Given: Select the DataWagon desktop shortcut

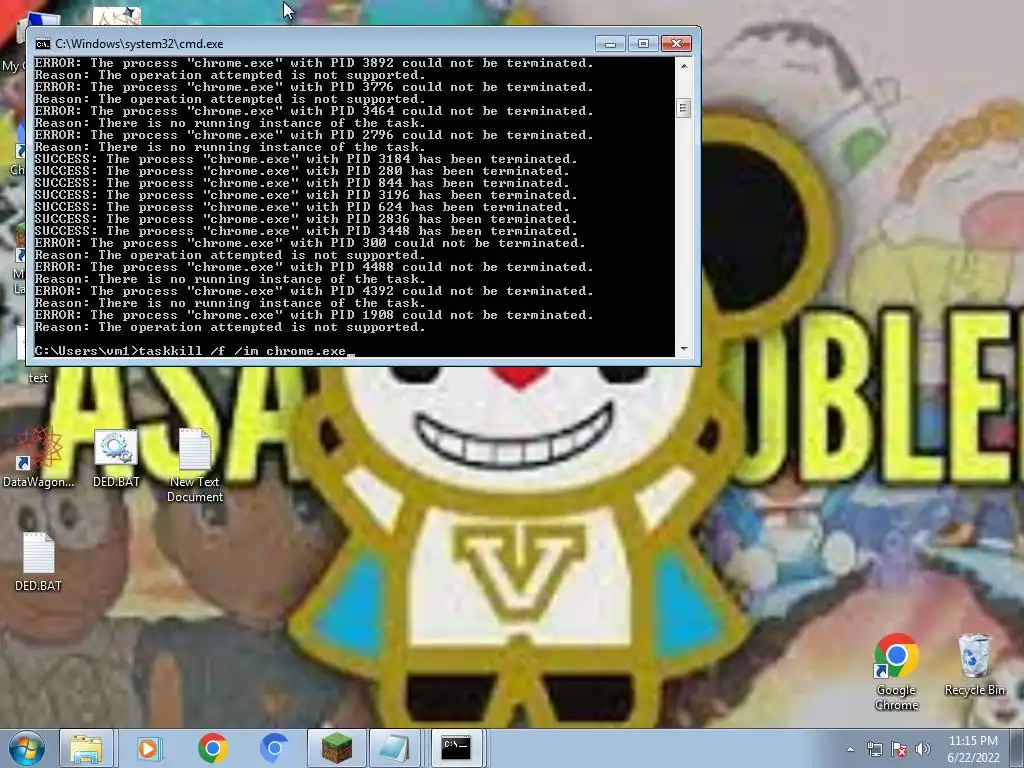Looking at the screenshot, I should [x=38, y=457].
